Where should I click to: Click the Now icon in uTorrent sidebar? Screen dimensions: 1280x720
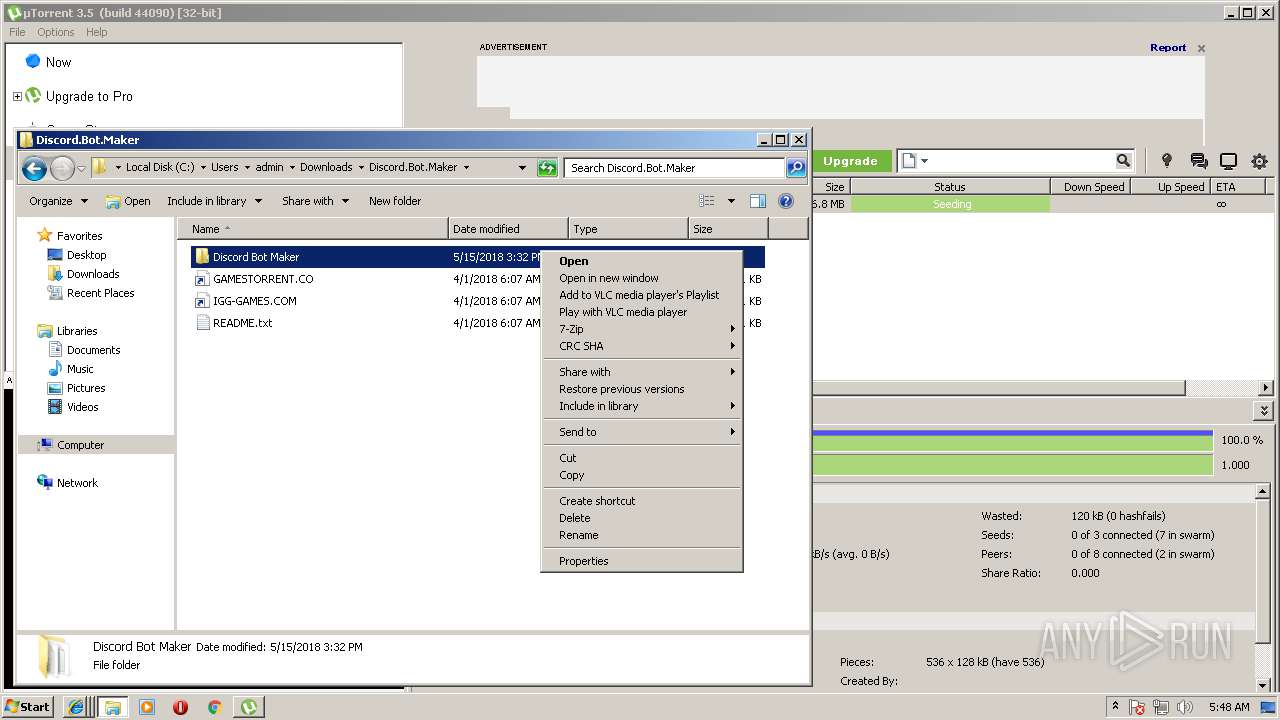pyautogui.click(x=33, y=61)
